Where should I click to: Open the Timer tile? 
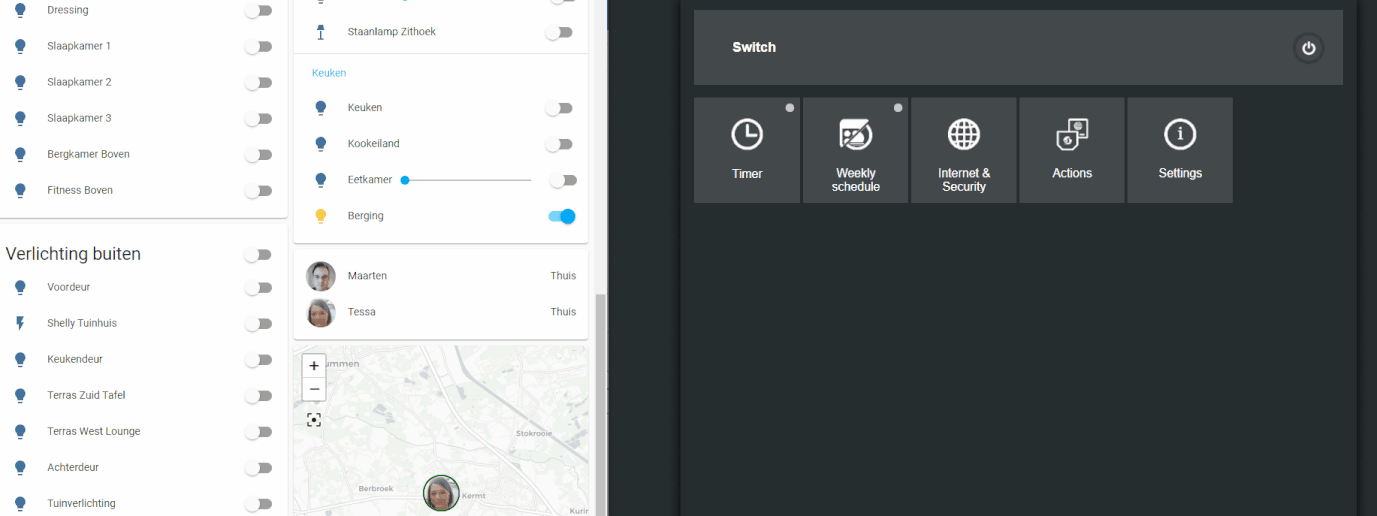click(747, 150)
